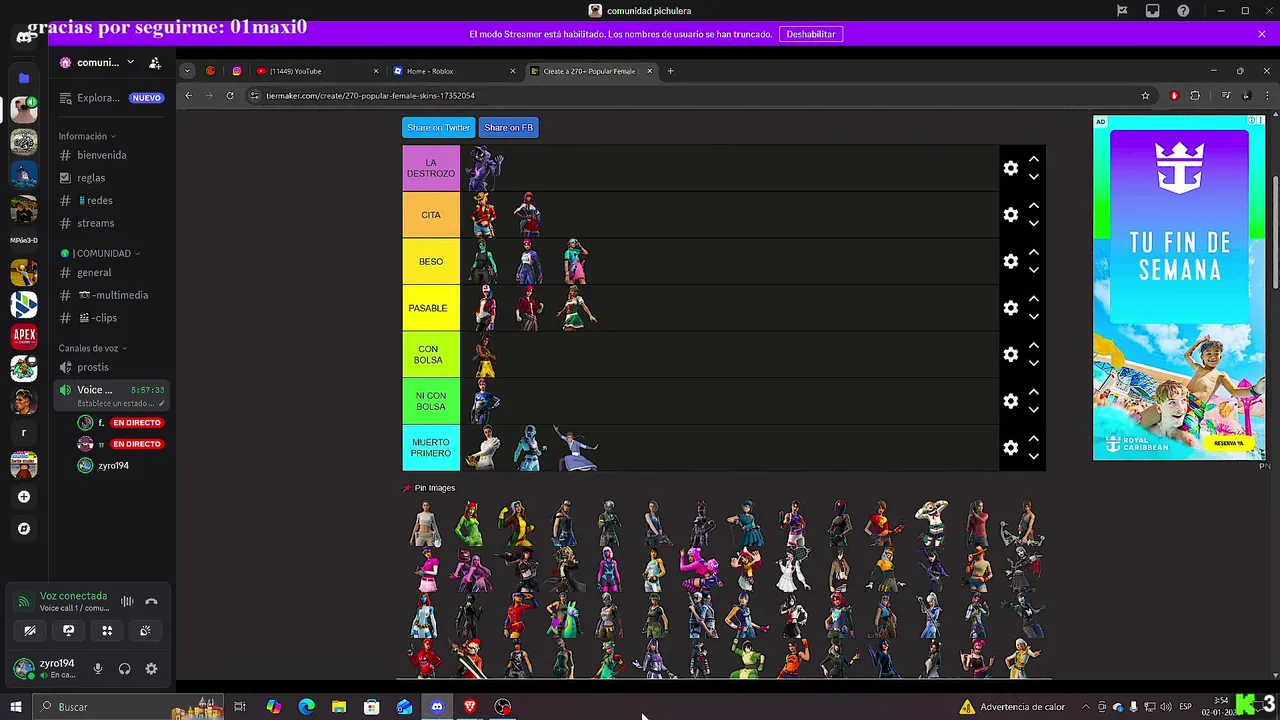Move CITA tier up with arrow
The height and width of the screenshot is (720, 1280).
(x=1034, y=206)
